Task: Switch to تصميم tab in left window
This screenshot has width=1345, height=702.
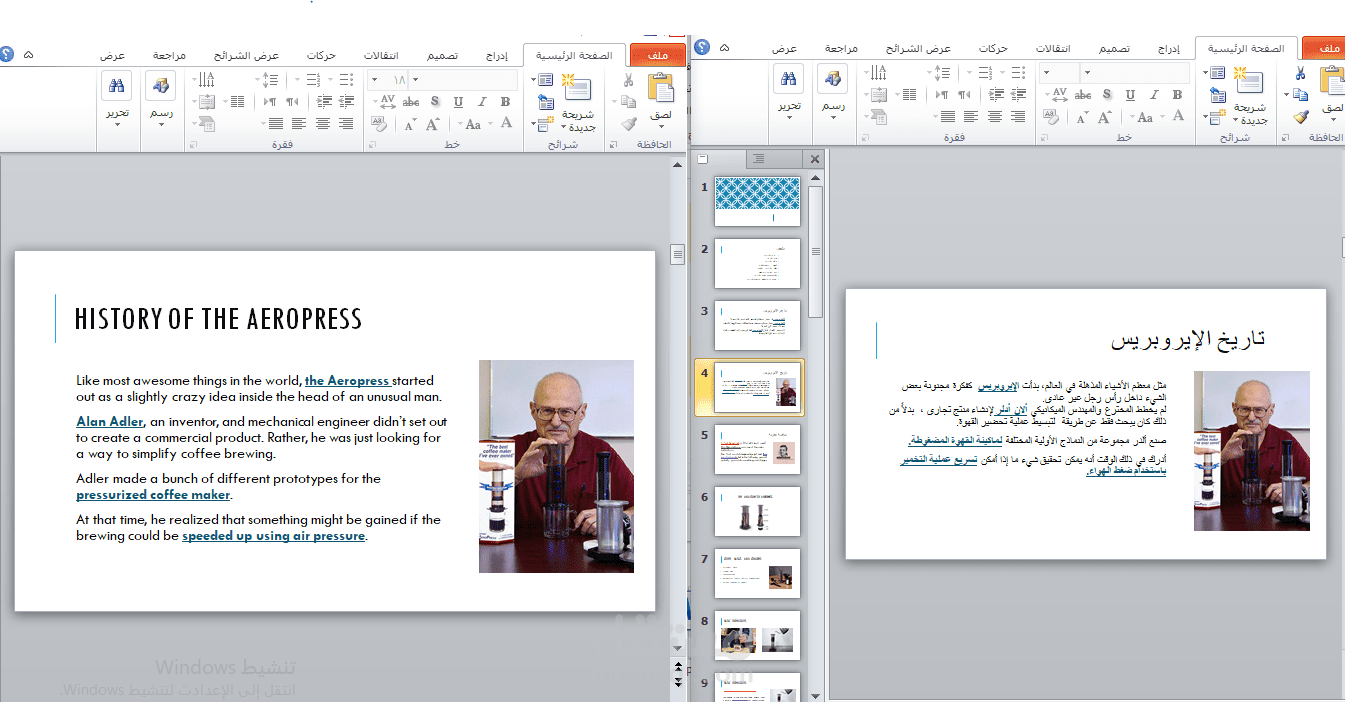Action: 441,55
